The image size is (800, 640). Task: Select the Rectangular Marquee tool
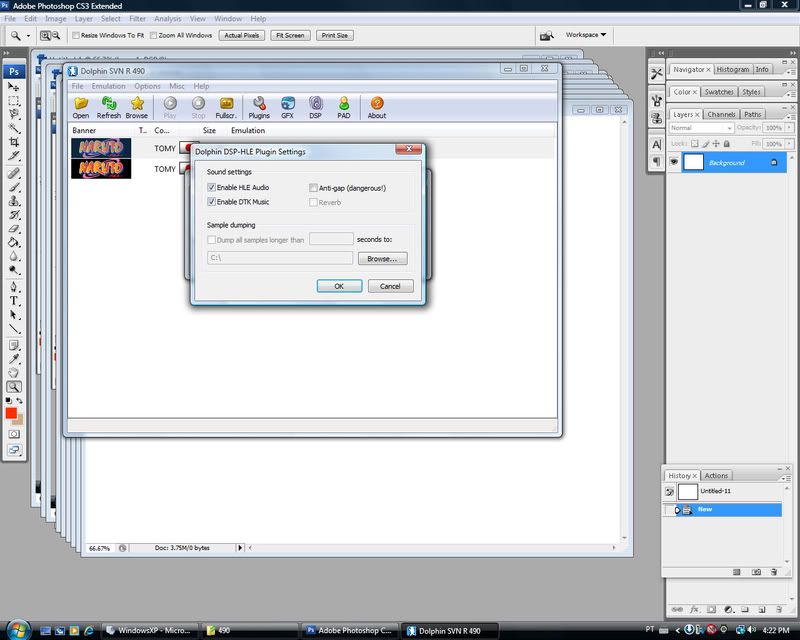click(13, 101)
